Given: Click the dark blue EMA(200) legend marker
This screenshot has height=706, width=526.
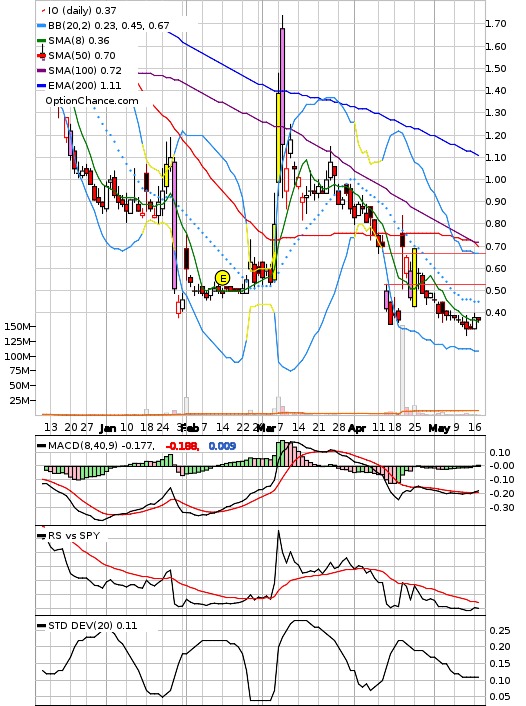Looking at the screenshot, I should click(x=41, y=86).
